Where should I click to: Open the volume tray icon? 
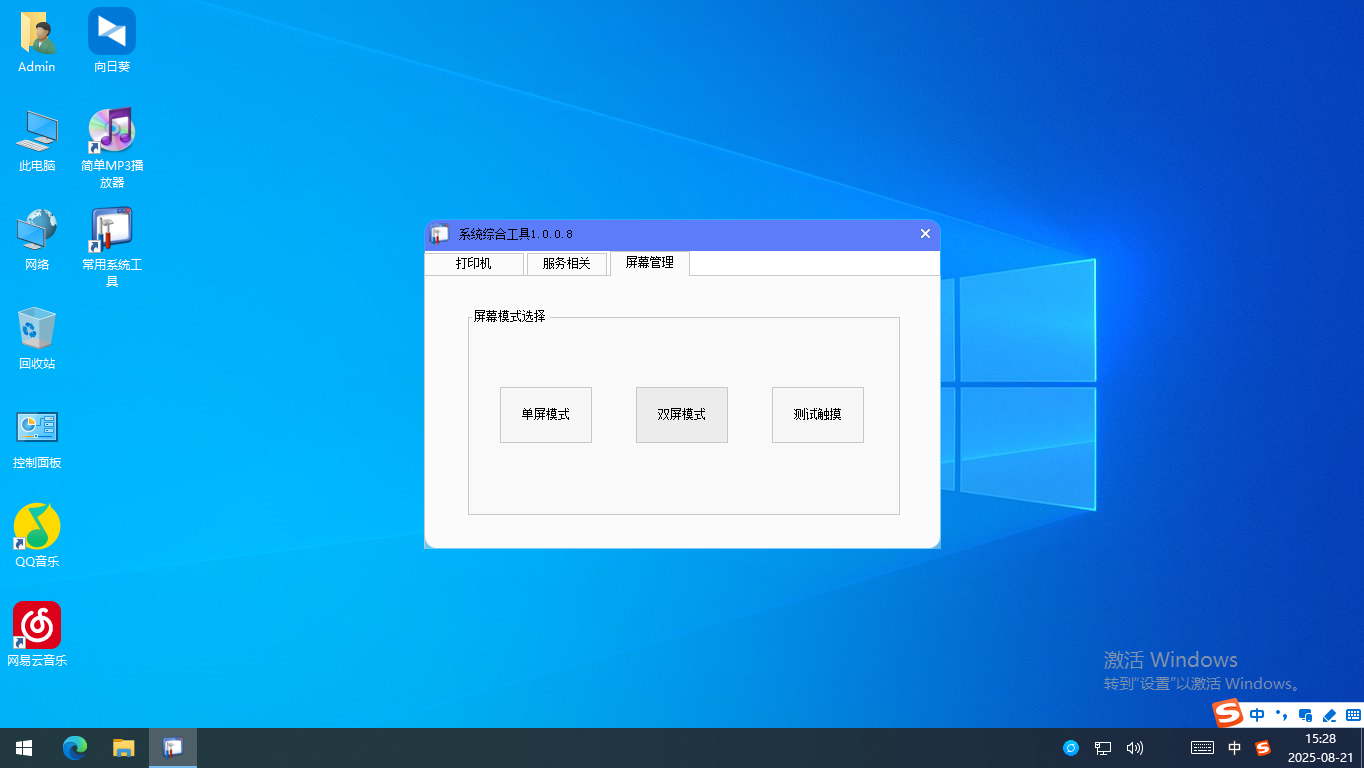[1135, 748]
